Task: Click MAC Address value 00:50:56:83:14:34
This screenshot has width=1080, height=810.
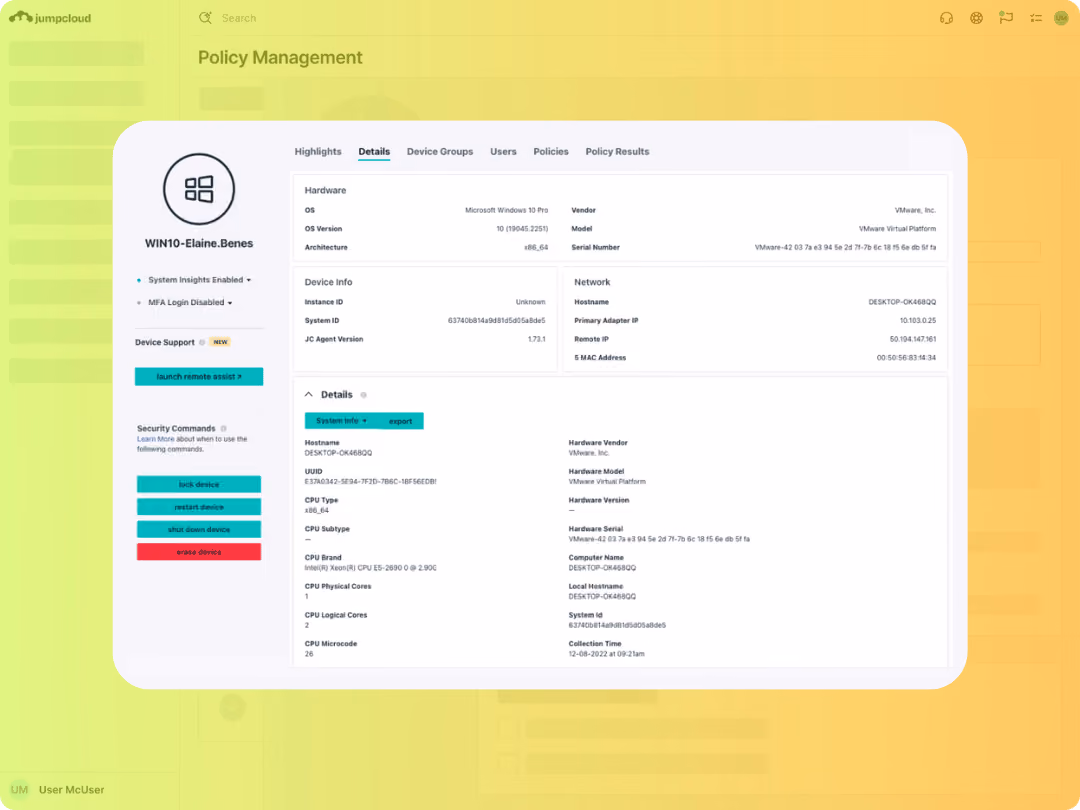Action: [x=906, y=357]
